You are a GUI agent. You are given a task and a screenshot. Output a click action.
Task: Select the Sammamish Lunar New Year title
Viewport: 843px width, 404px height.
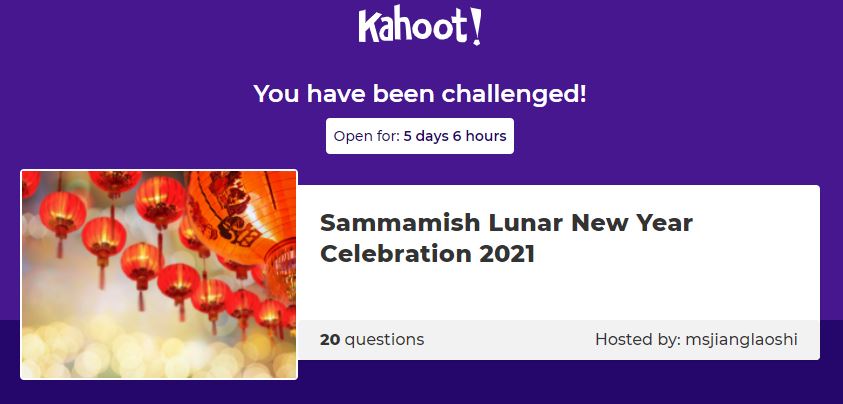(506, 238)
